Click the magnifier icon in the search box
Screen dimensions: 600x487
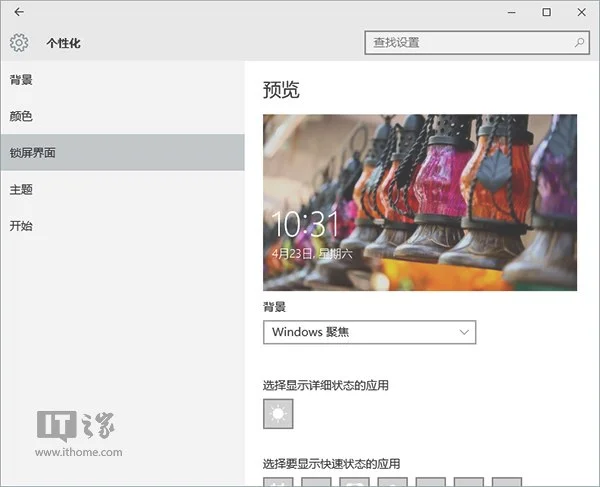[x=580, y=43]
